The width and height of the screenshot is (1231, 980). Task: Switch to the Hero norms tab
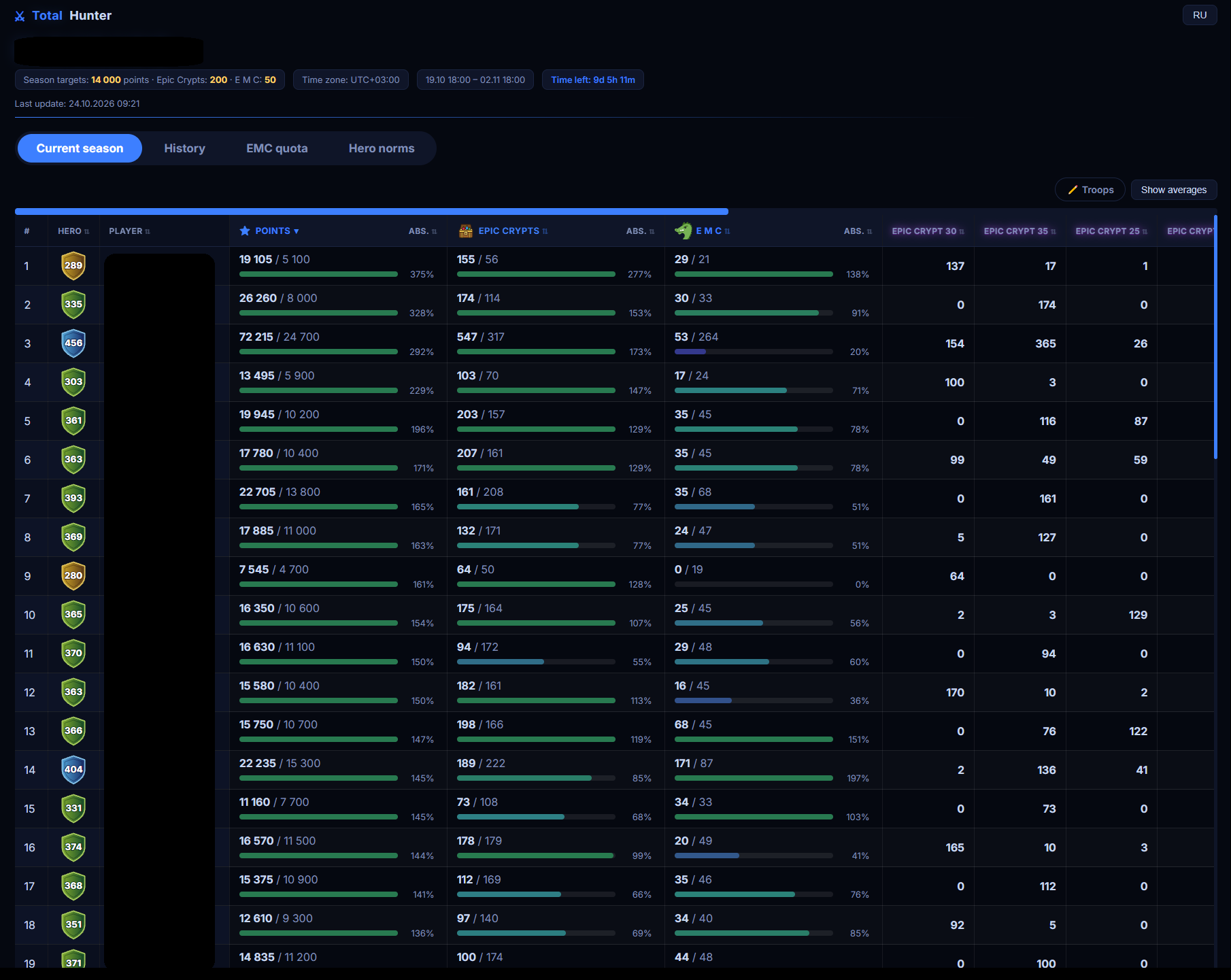click(382, 148)
